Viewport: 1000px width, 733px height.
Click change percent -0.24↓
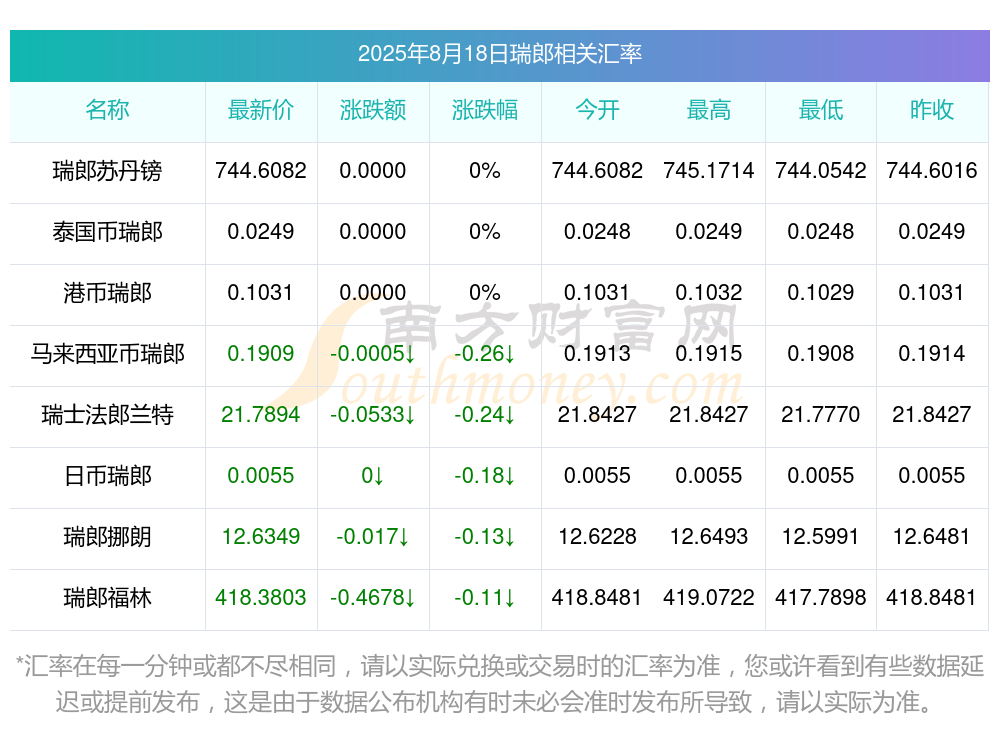coord(485,415)
